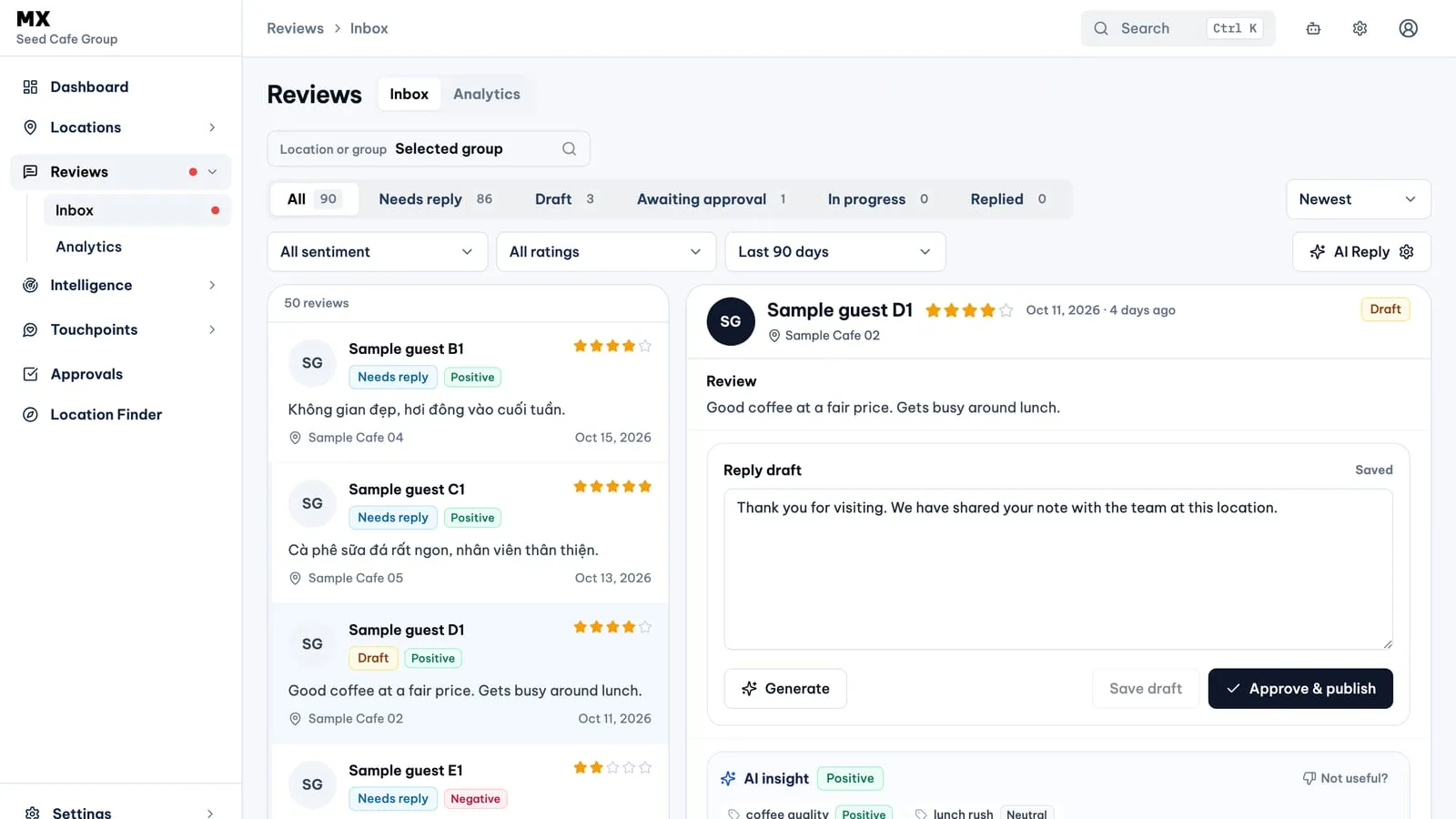Click the location pin next to Sample Cafe 02 header
The width and height of the screenshot is (1456, 819).
tap(774, 336)
